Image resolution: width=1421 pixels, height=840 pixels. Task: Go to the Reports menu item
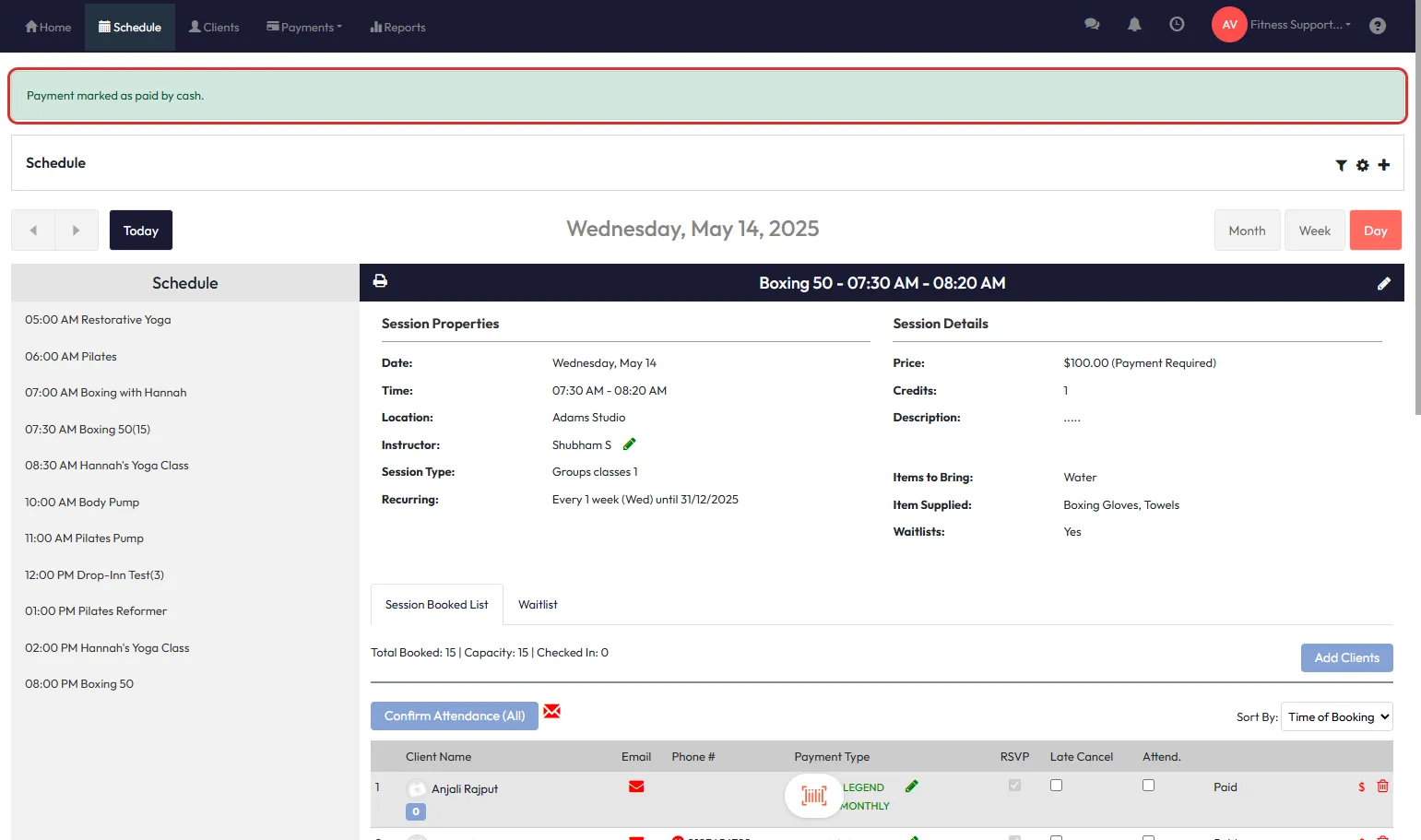coord(397,27)
